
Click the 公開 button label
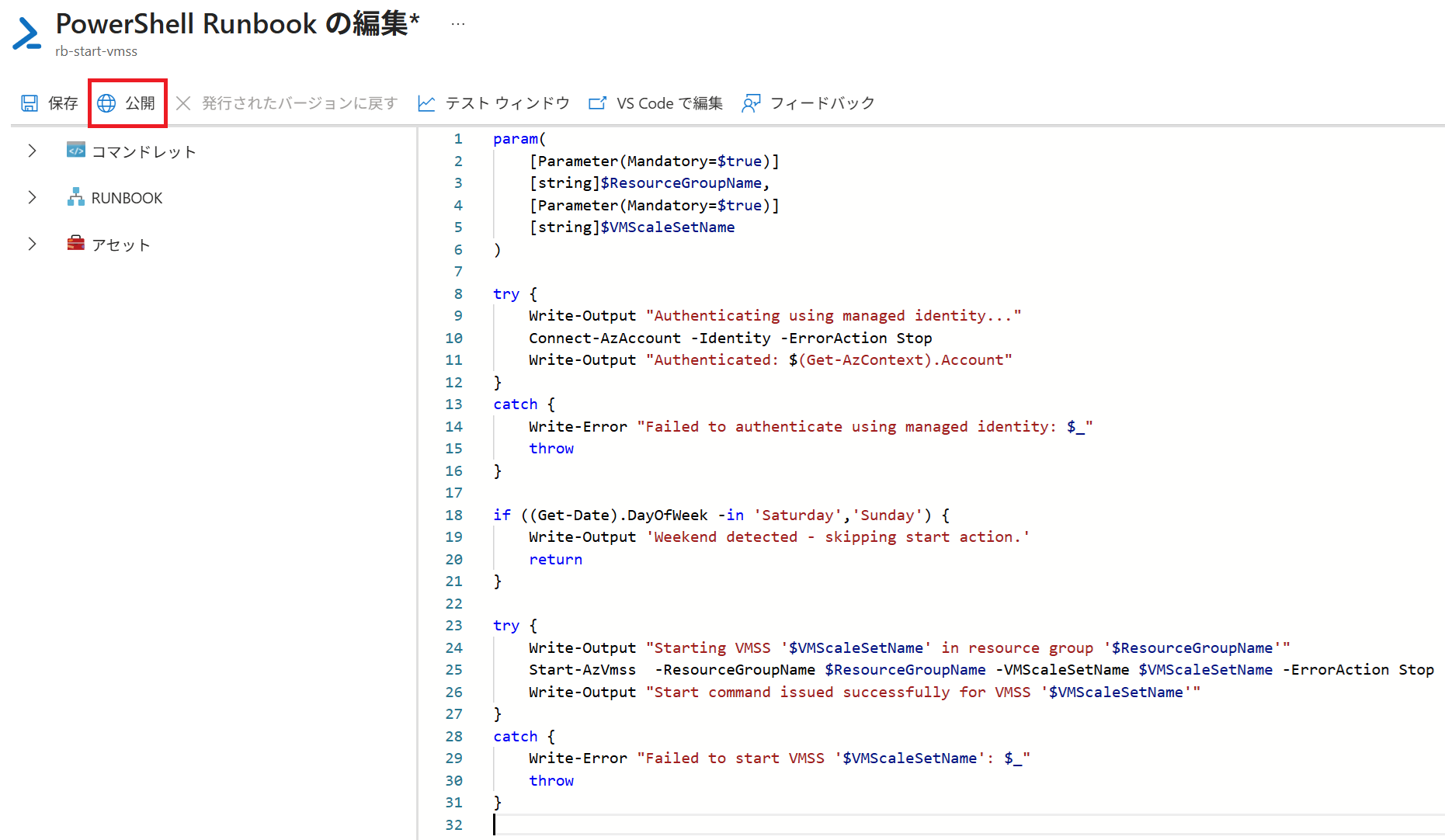[x=141, y=103]
